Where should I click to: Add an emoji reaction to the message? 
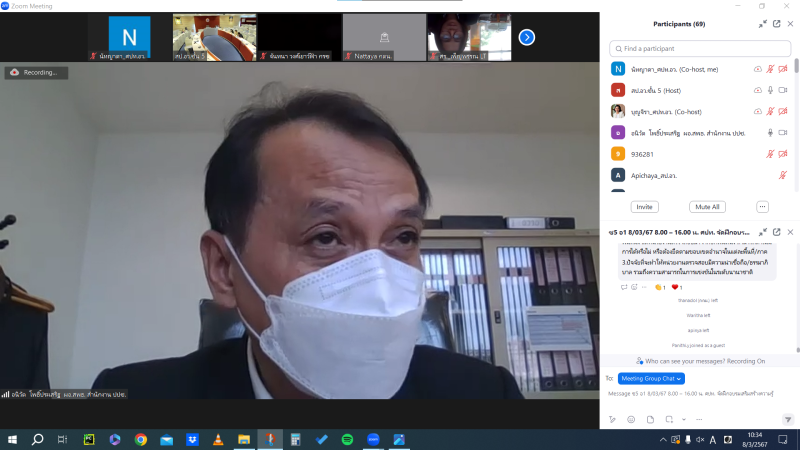point(634,287)
